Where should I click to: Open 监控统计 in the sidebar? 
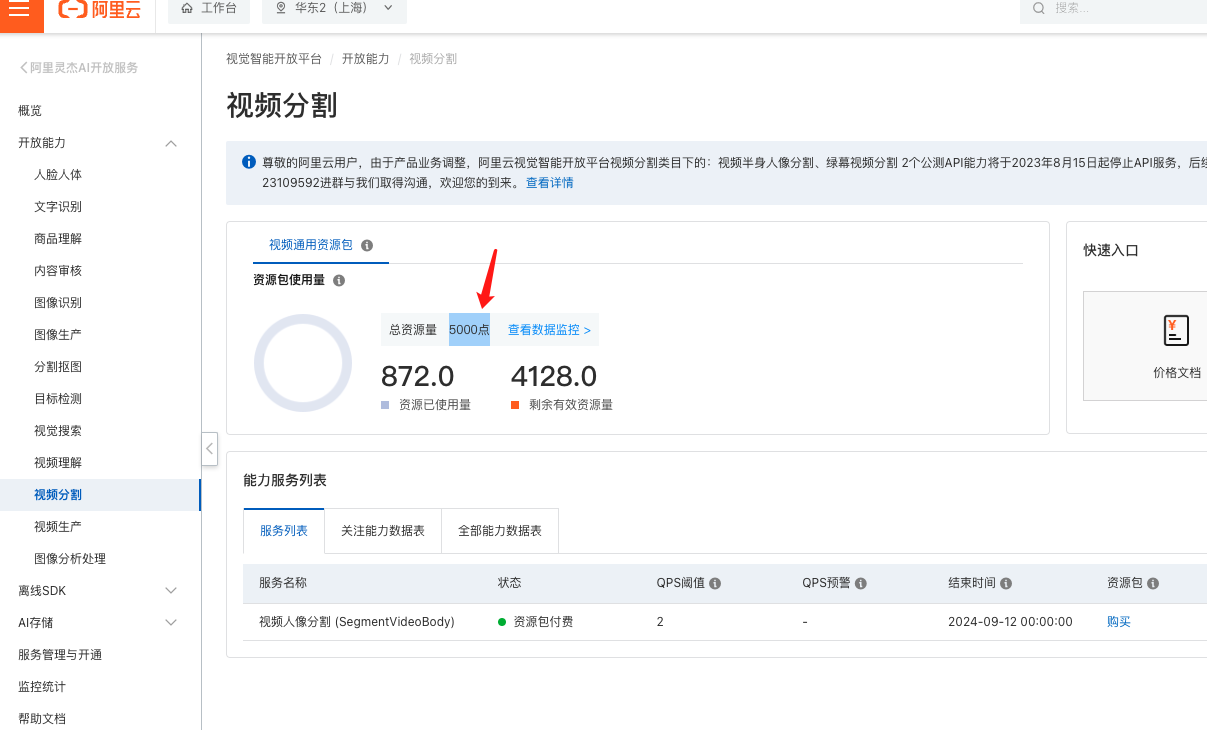click(42, 687)
